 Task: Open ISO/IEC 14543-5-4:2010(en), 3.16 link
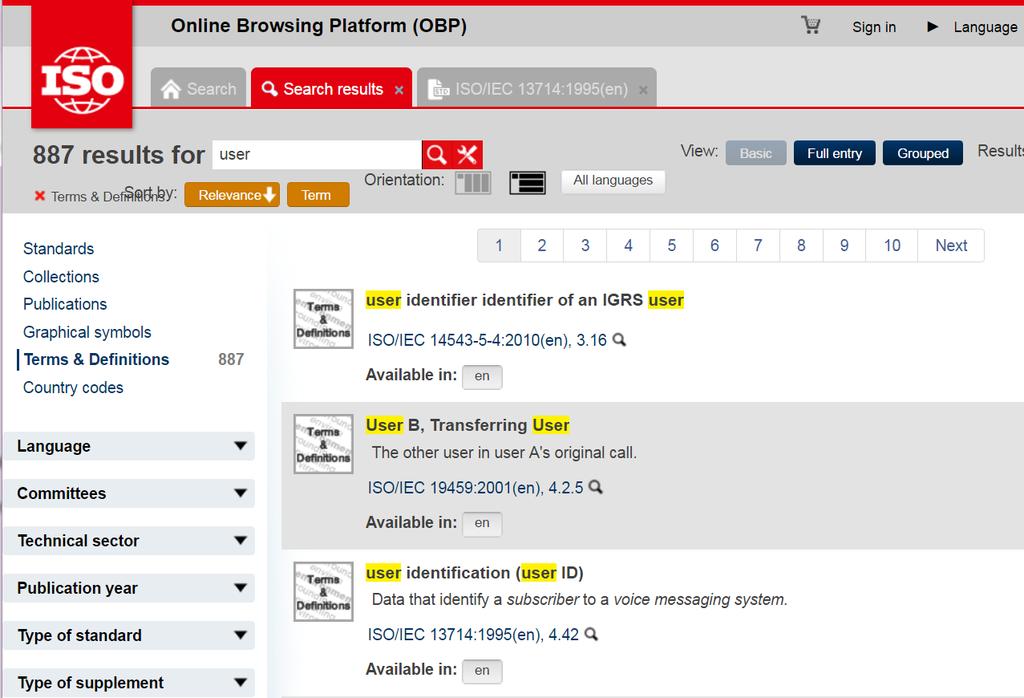click(x=487, y=340)
